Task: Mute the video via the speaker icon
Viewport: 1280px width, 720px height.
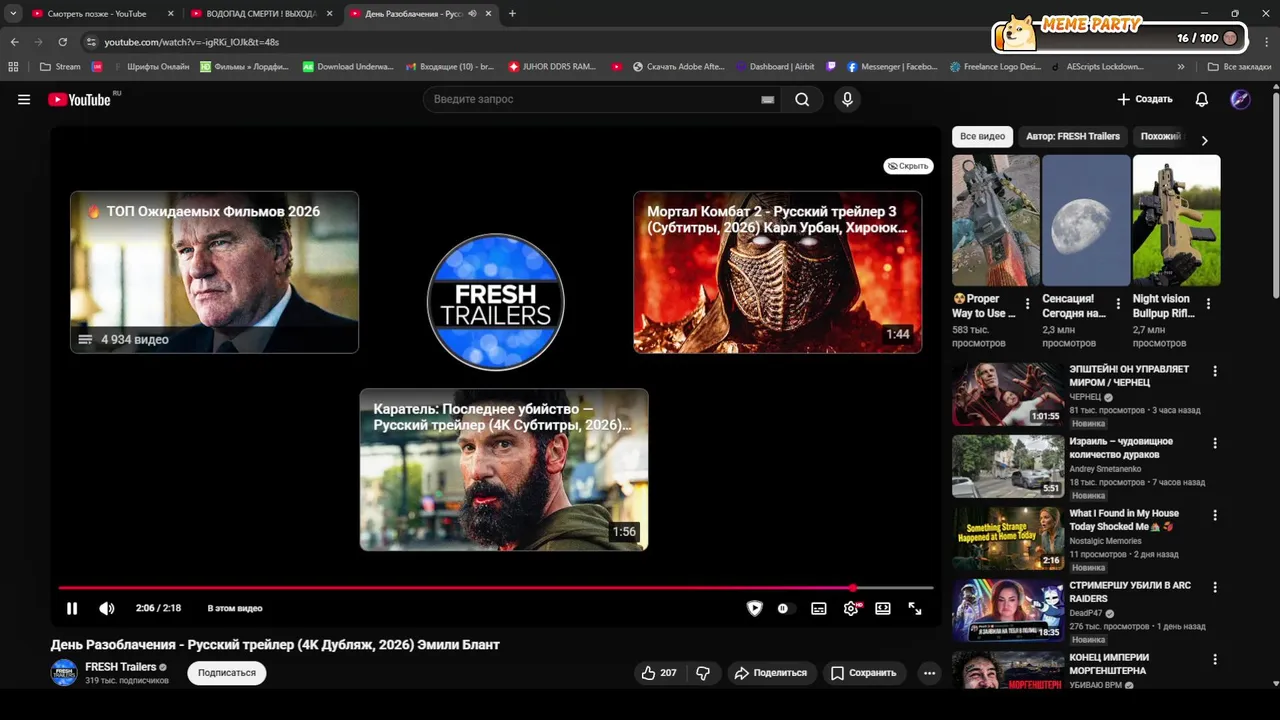Action: tap(107, 608)
